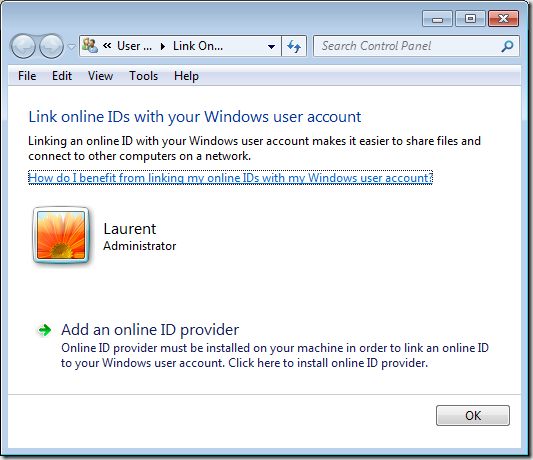Open the Edit menu
The height and width of the screenshot is (460, 533).
point(62,76)
